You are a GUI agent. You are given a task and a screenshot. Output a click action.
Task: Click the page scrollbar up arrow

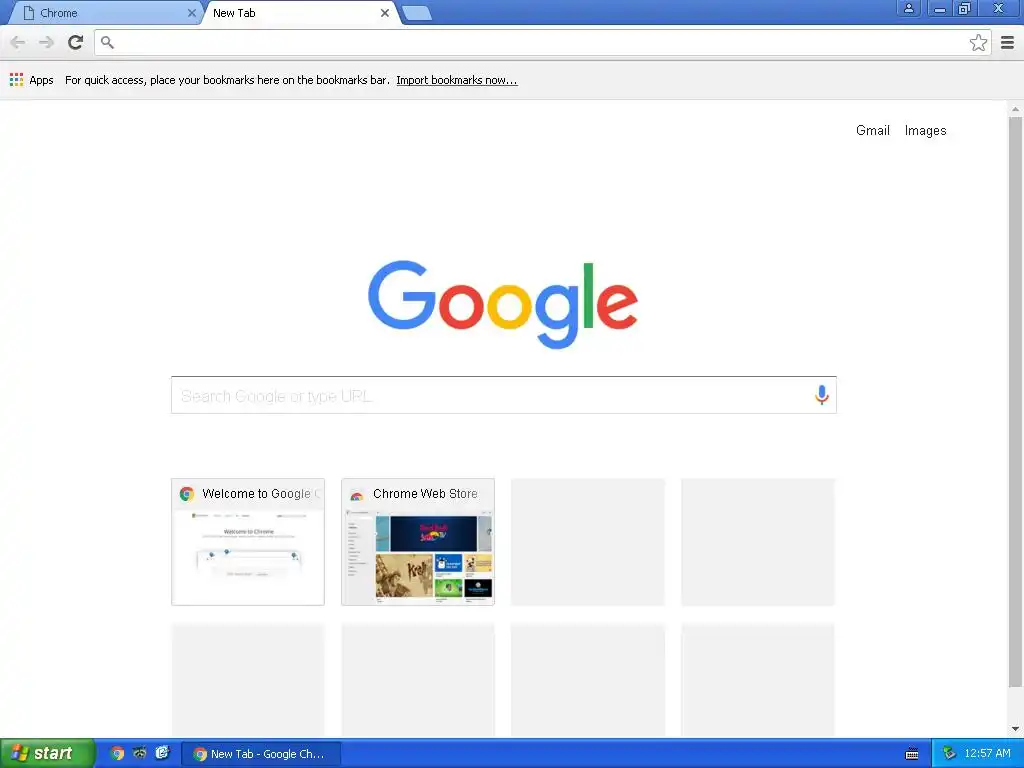pos(1015,110)
